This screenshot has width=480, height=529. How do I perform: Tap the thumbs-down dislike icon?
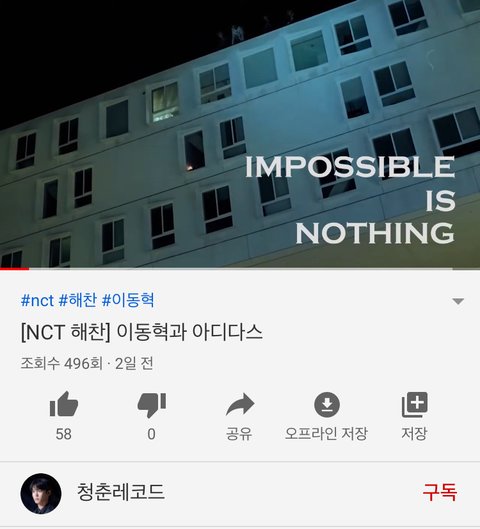coord(151,405)
